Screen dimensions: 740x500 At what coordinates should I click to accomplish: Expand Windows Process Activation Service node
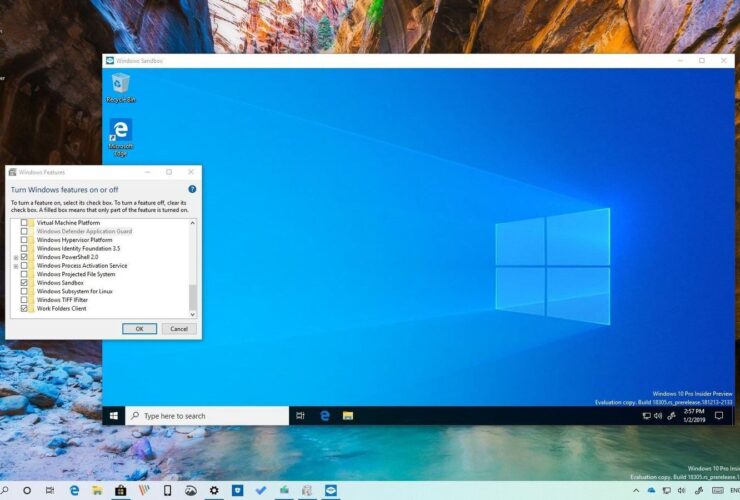click(16, 266)
